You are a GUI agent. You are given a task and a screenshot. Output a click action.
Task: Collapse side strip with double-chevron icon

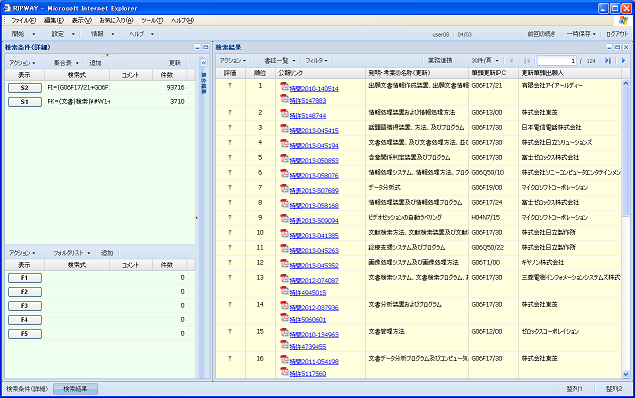204,63
